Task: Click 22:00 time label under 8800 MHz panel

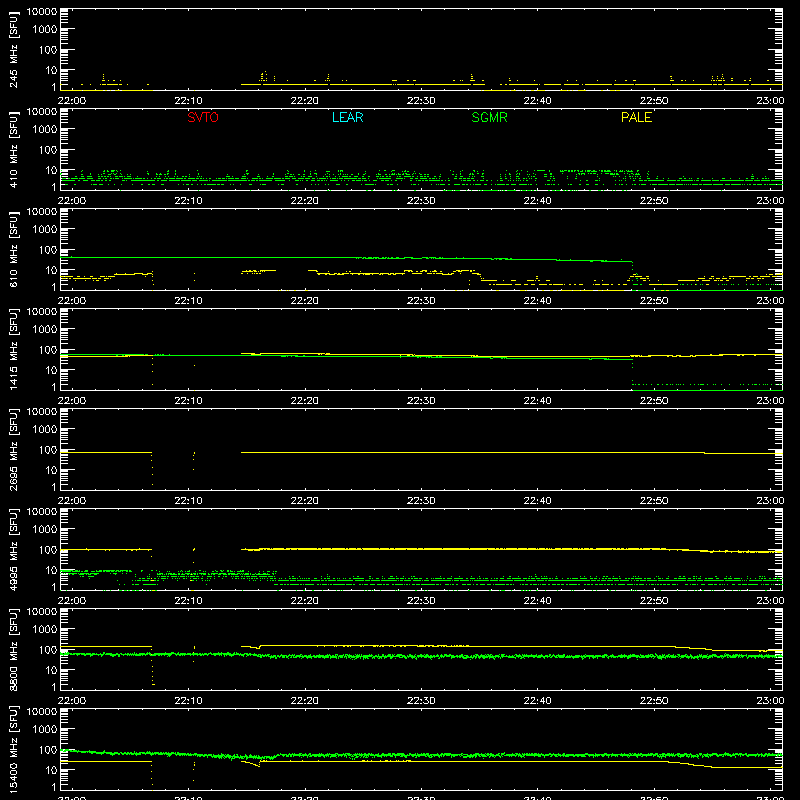Action: click(71, 701)
